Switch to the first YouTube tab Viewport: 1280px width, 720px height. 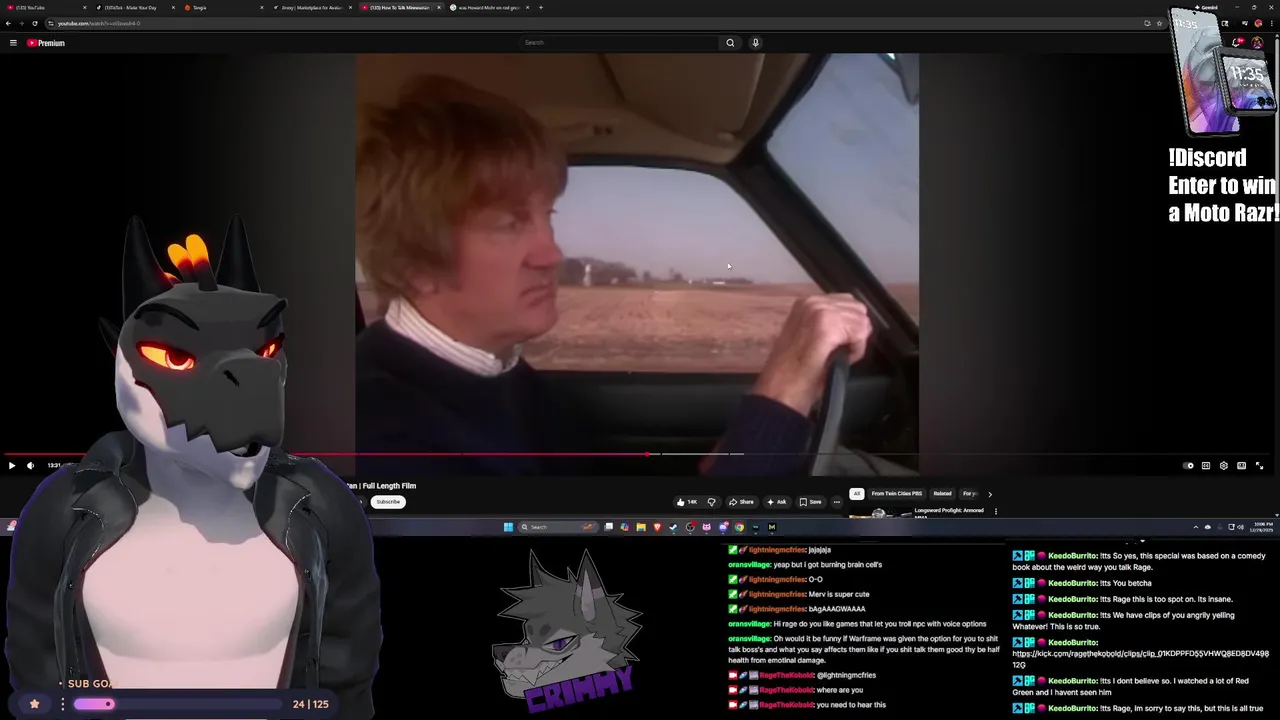(x=45, y=7)
